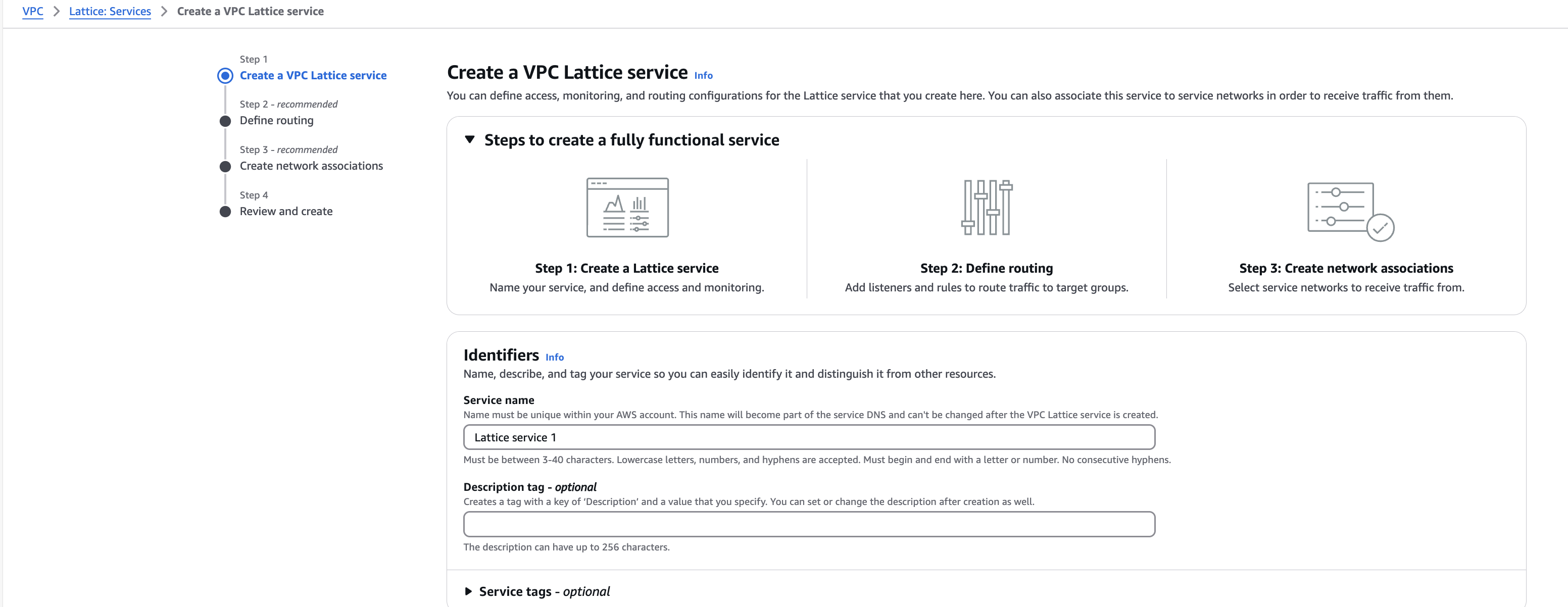Click the Review and create step bullet
Screen dimensions: 1568x607
[x=225, y=212]
